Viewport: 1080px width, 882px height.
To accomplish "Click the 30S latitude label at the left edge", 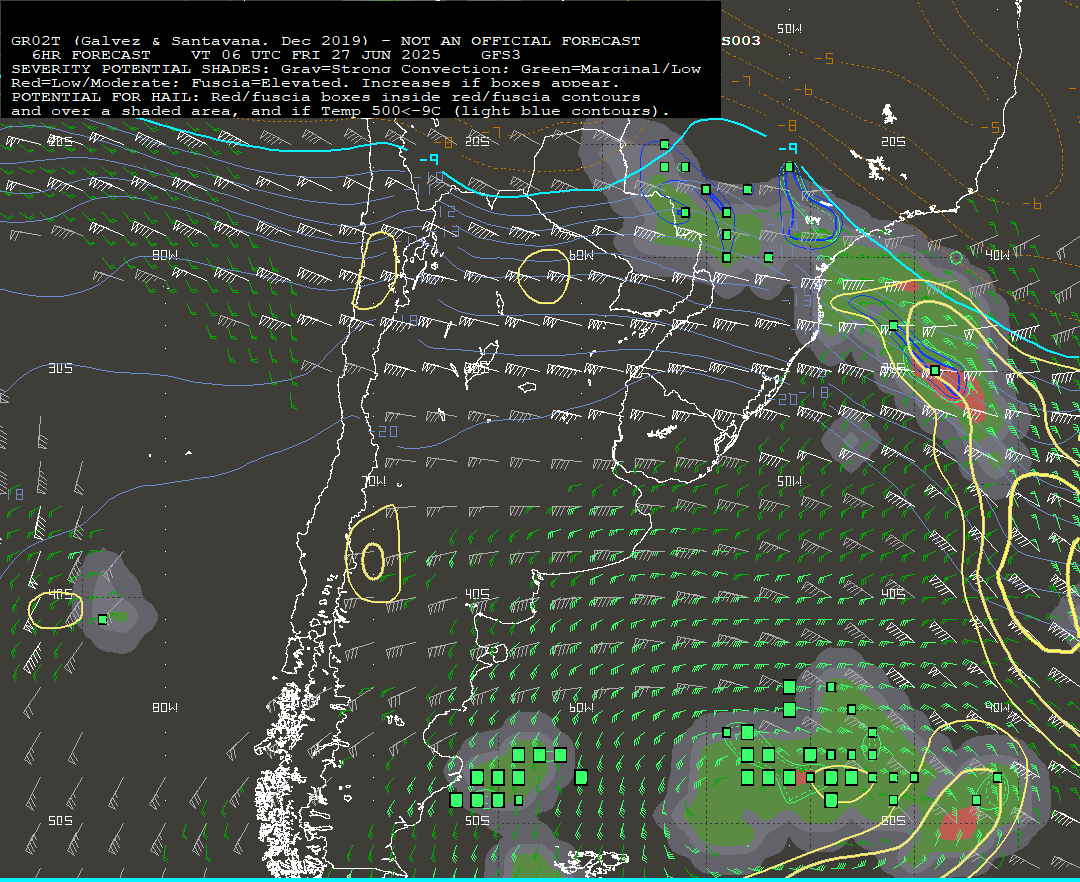I will click(60, 368).
